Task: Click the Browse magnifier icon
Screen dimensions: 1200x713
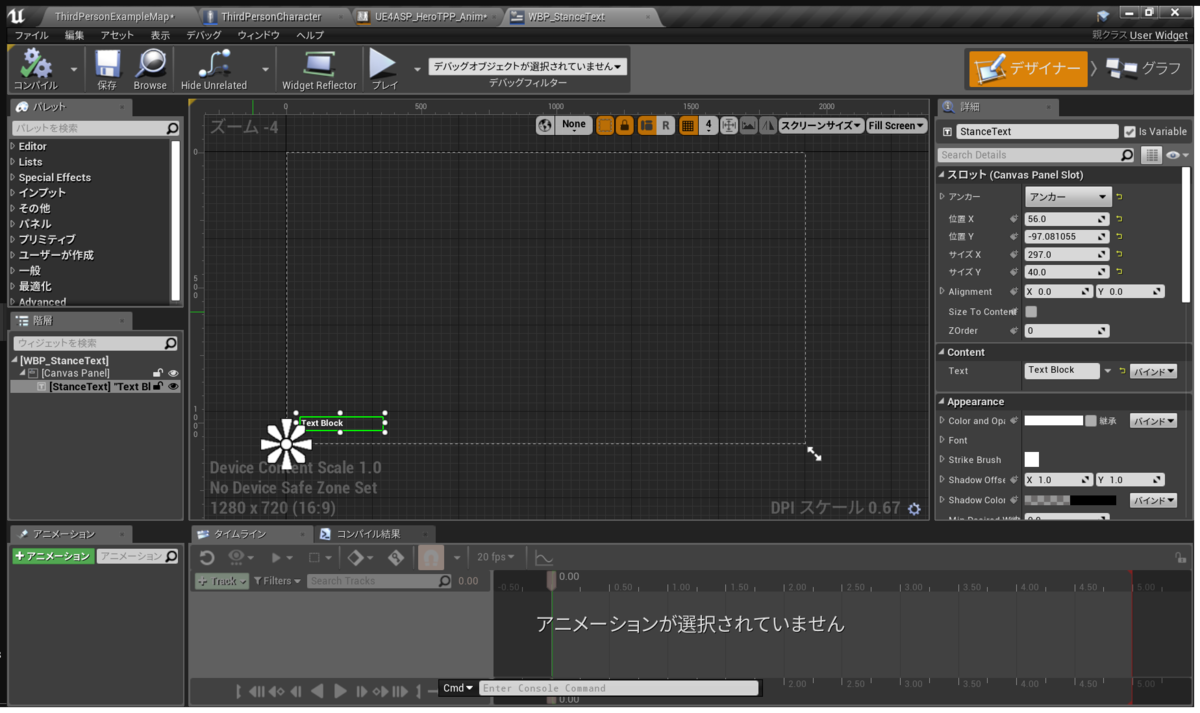Action: tap(150, 64)
